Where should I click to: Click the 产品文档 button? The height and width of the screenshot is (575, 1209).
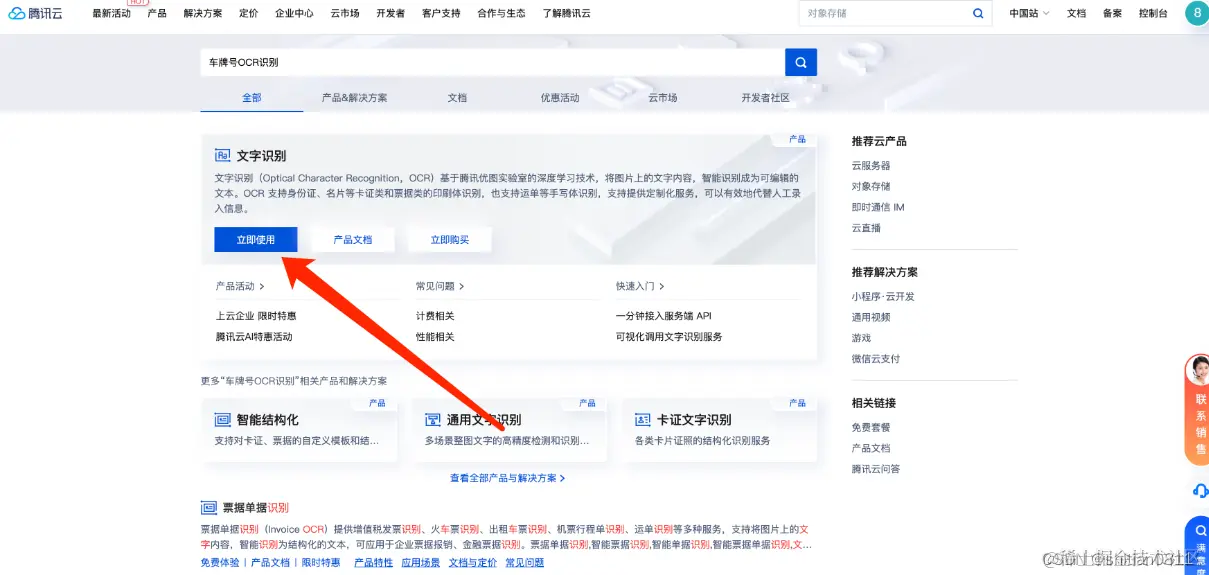point(353,240)
